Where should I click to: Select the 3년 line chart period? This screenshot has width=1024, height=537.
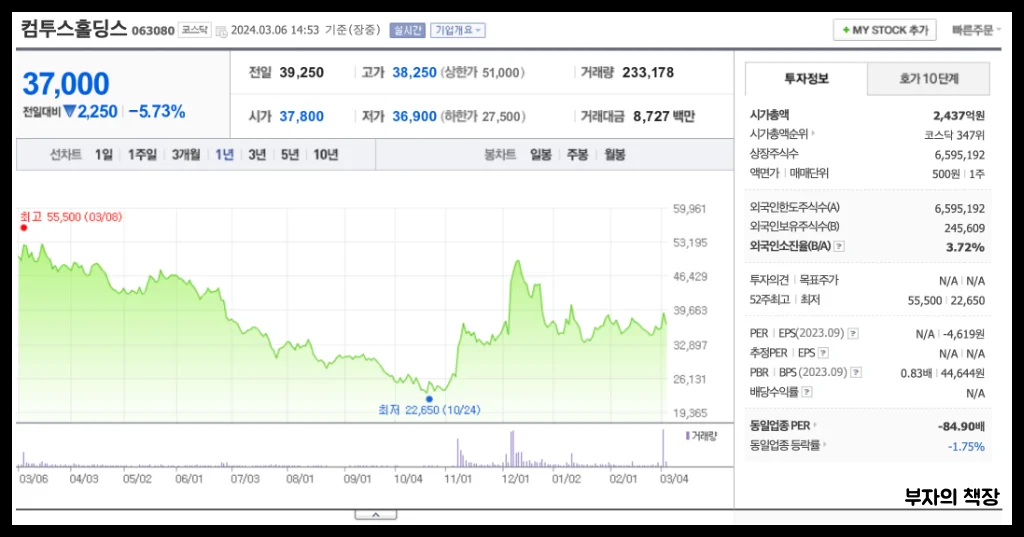click(x=257, y=155)
